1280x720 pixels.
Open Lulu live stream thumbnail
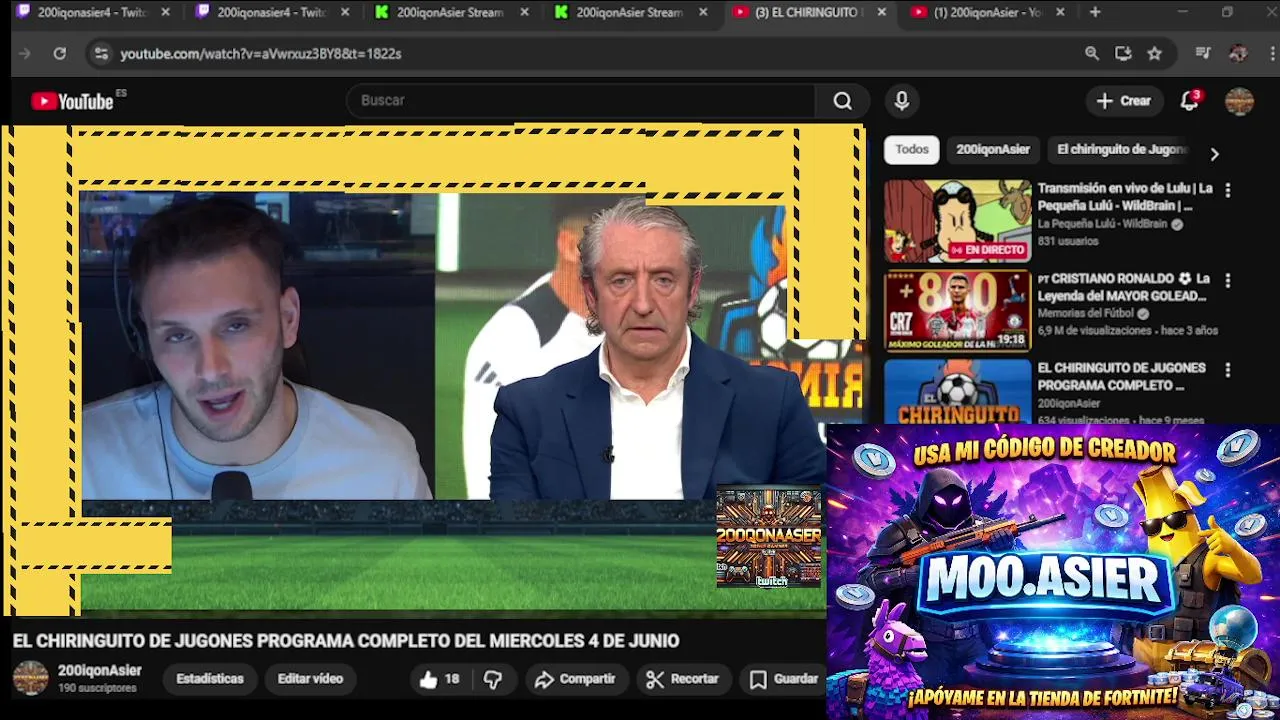(957, 221)
